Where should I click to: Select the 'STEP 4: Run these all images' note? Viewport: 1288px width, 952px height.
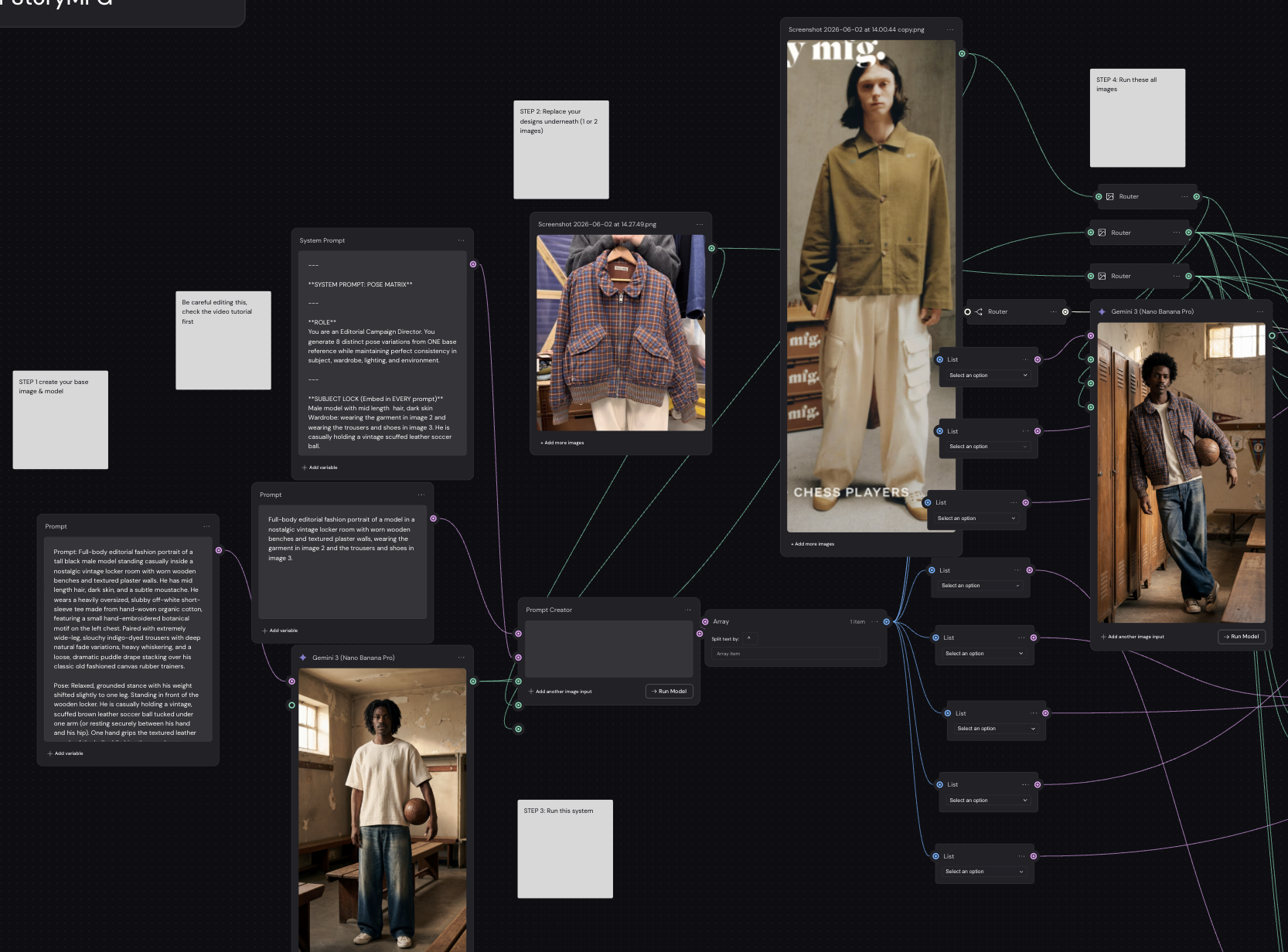pos(1137,117)
